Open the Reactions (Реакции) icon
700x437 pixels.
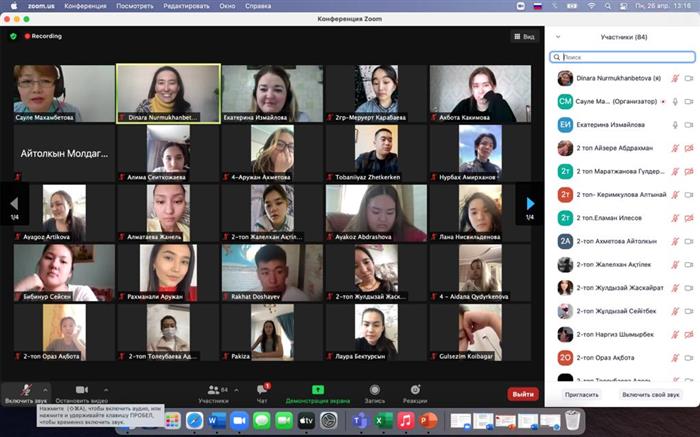coord(415,389)
